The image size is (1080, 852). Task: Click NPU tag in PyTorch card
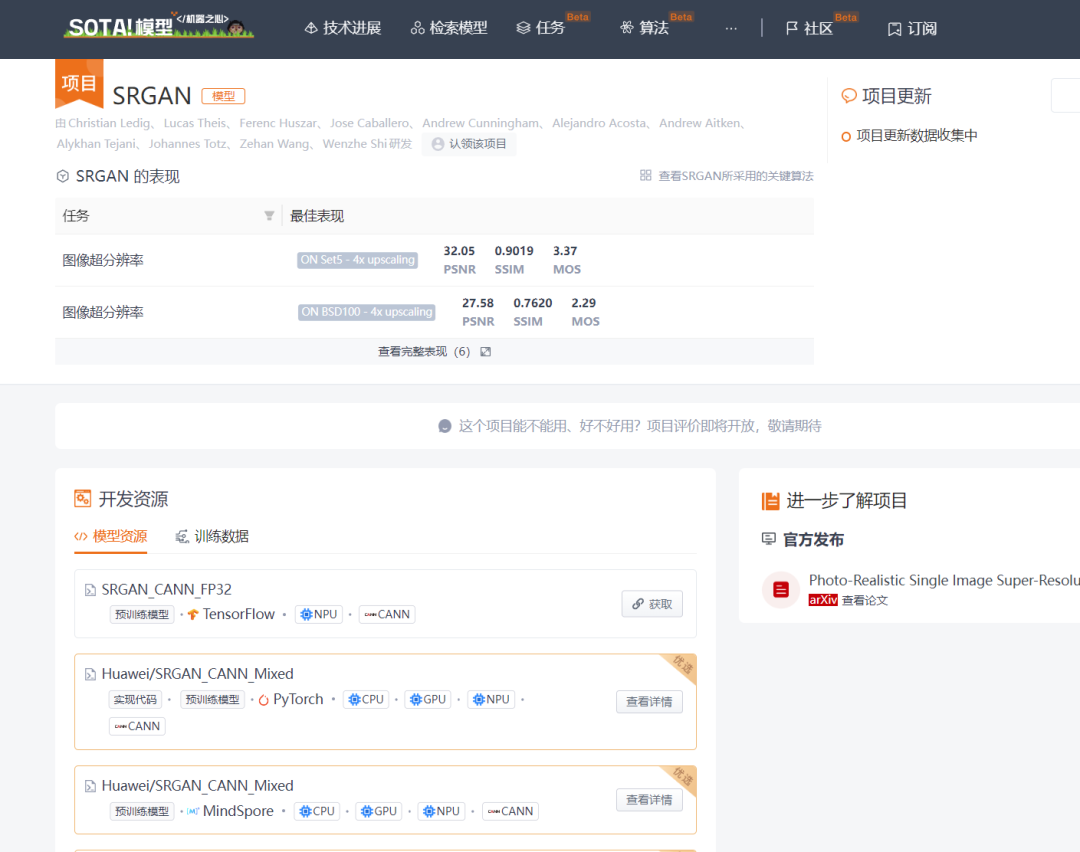(x=491, y=700)
